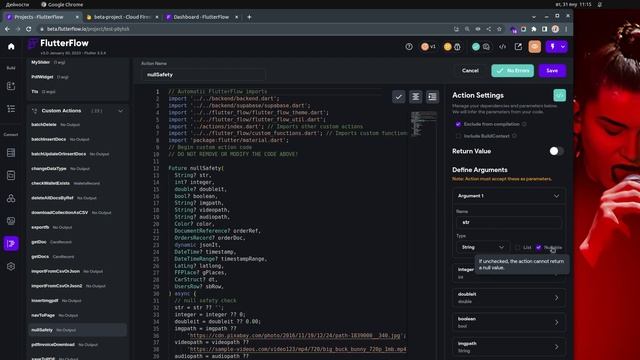Click the format code editor icon

pos(416,97)
